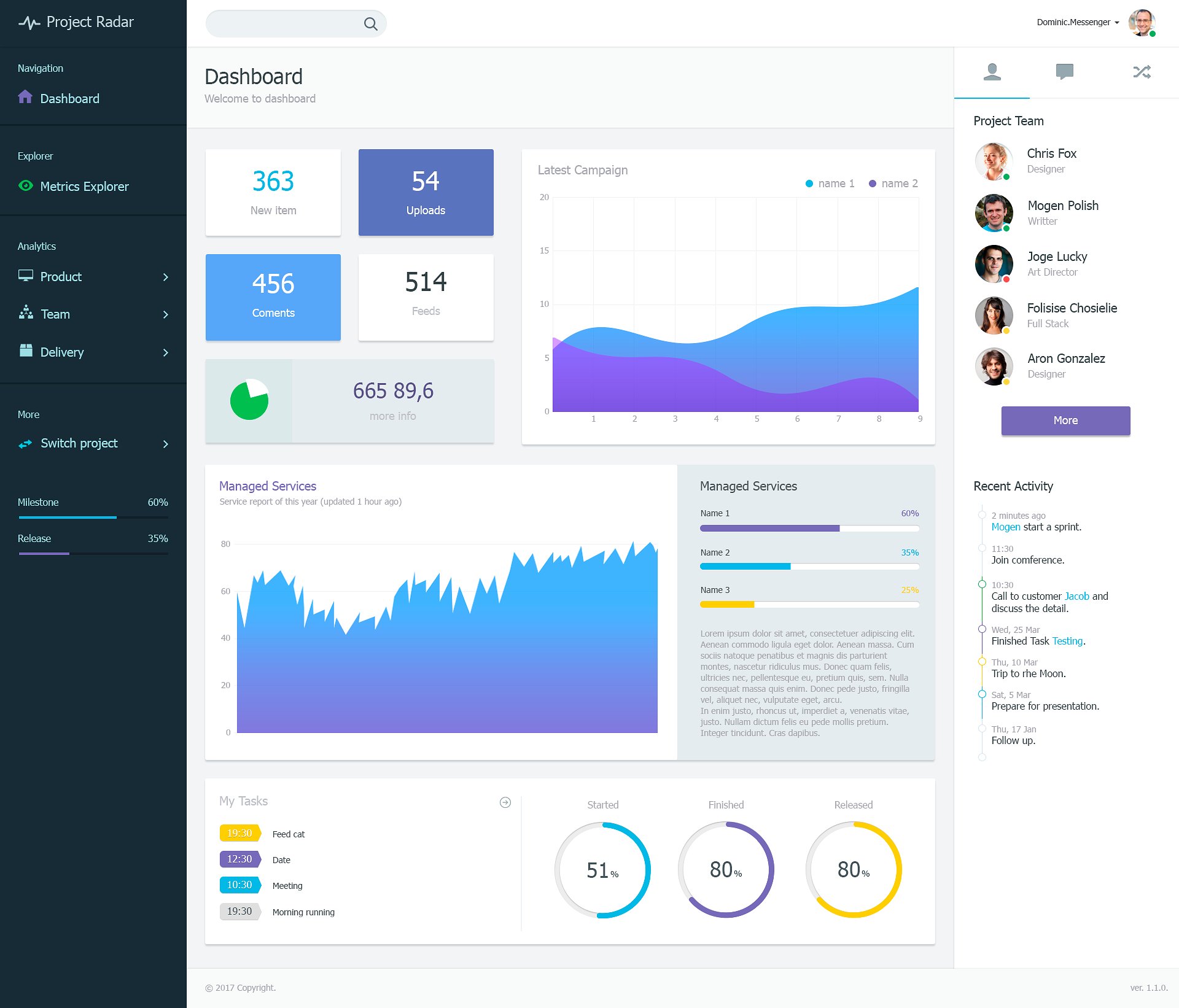Click the shuffle icon tab
1179x1008 pixels.
(x=1142, y=72)
